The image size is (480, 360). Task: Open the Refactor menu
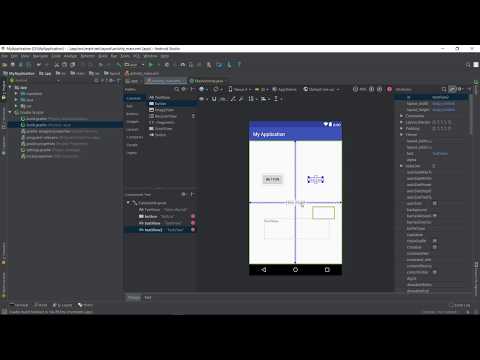pyautogui.click(x=88, y=56)
